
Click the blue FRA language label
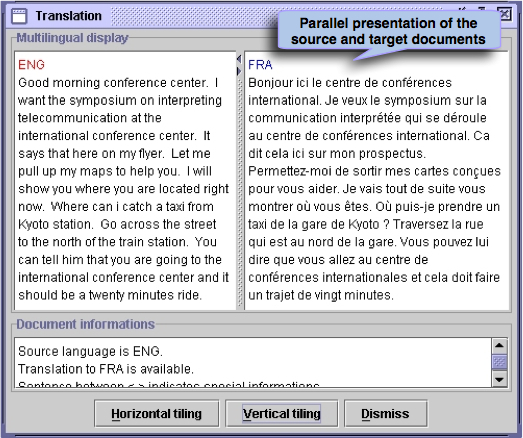[x=260, y=65]
